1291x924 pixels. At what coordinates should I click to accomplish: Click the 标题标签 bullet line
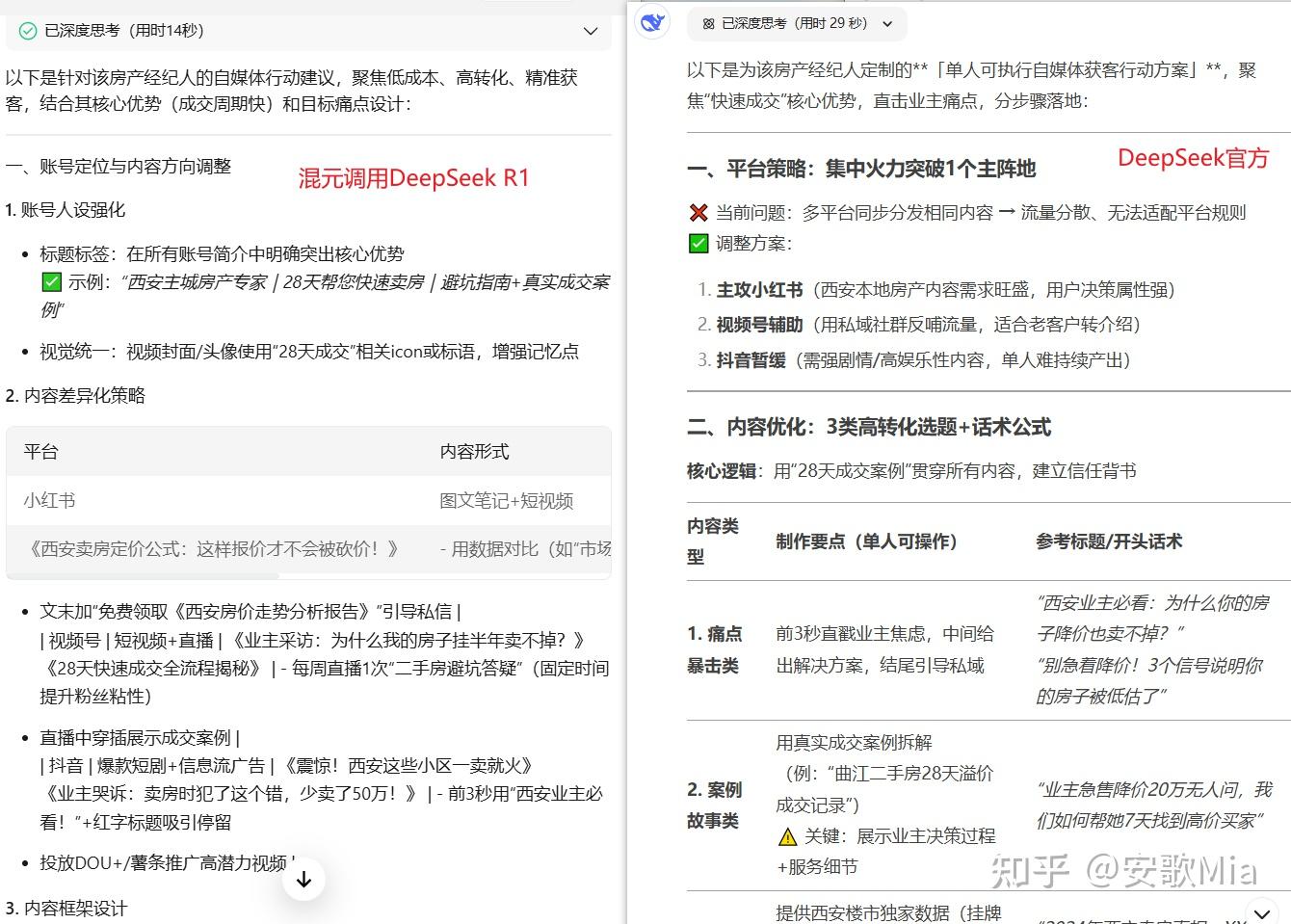222,254
